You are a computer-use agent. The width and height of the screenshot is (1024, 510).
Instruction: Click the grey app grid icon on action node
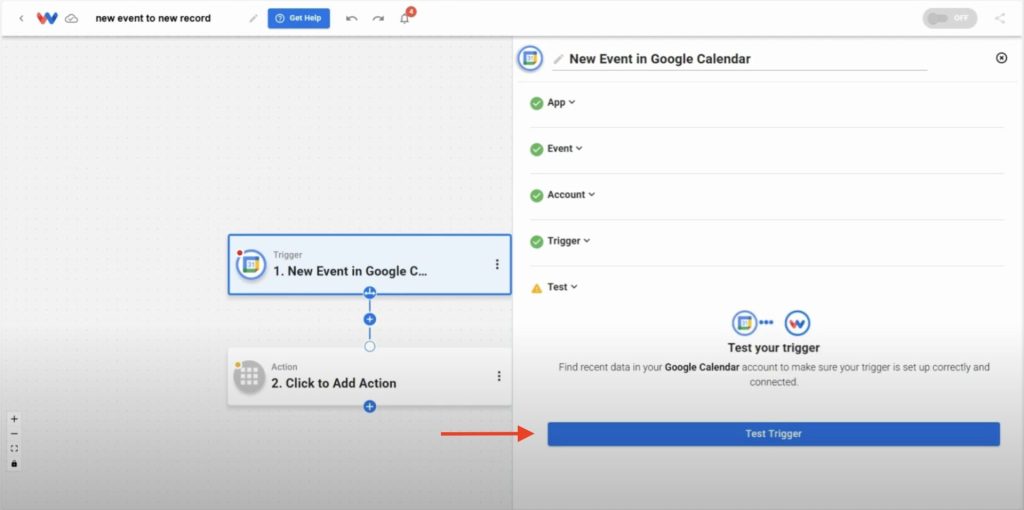click(x=249, y=377)
